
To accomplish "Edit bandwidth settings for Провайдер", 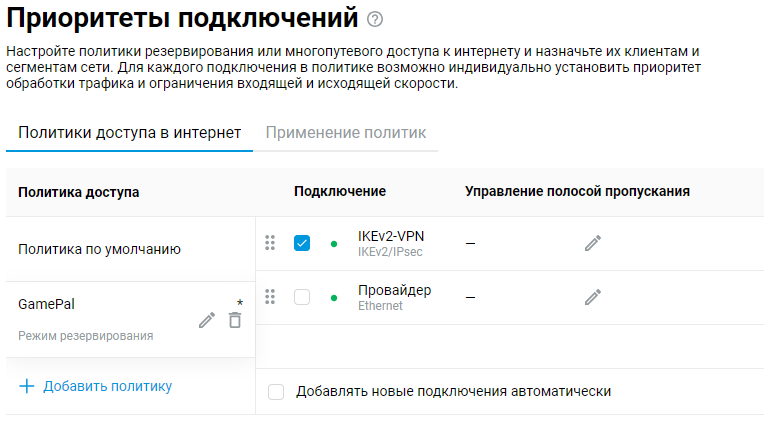I will (x=593, y=296).
